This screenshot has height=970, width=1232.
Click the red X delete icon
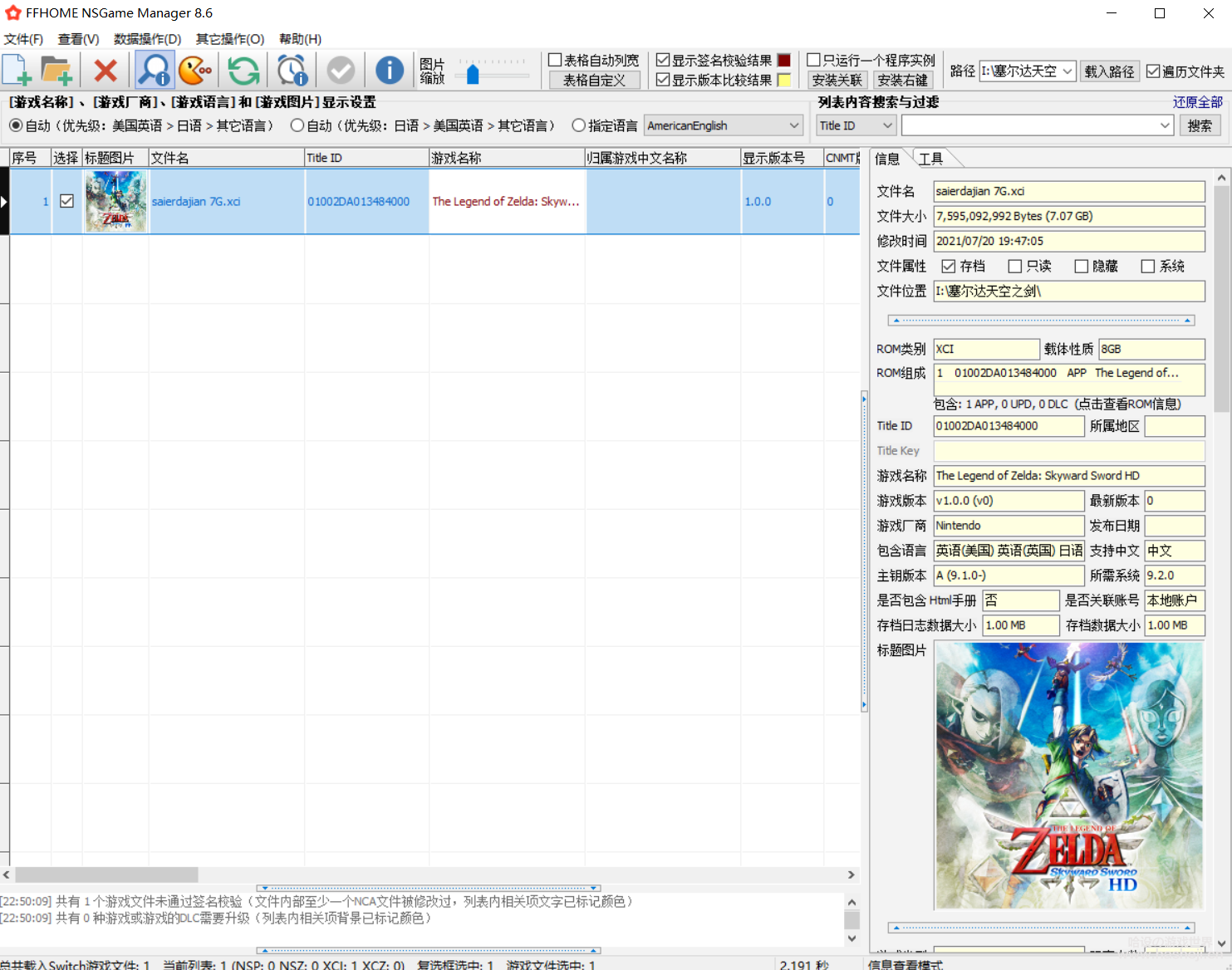tap(106, 71)
